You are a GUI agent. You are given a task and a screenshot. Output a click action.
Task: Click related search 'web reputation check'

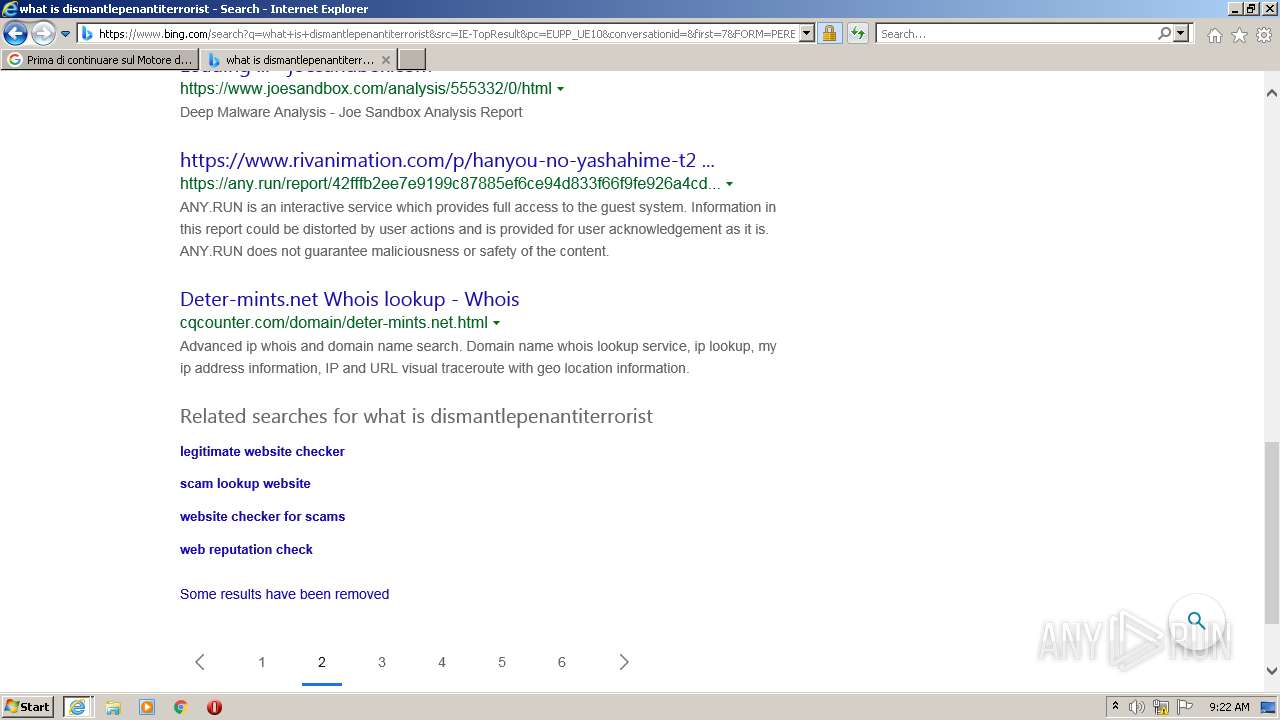(x=246, y=549)
